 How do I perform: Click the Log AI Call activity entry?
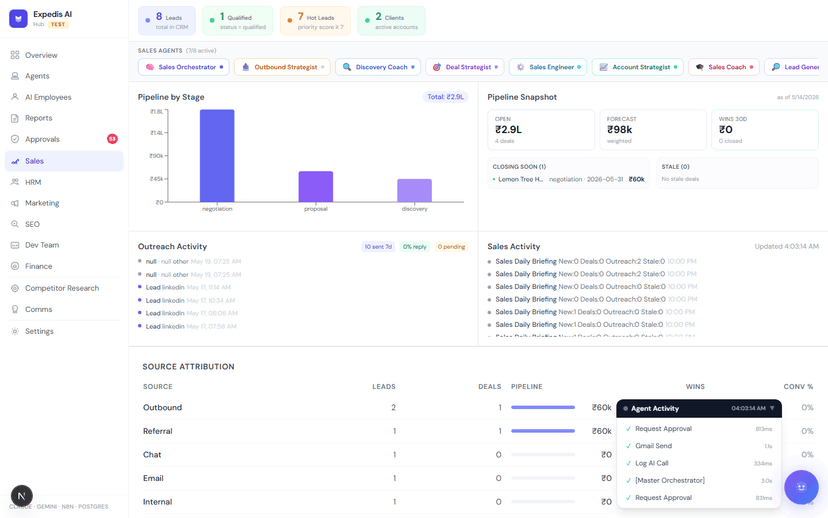tap(699, 463)
